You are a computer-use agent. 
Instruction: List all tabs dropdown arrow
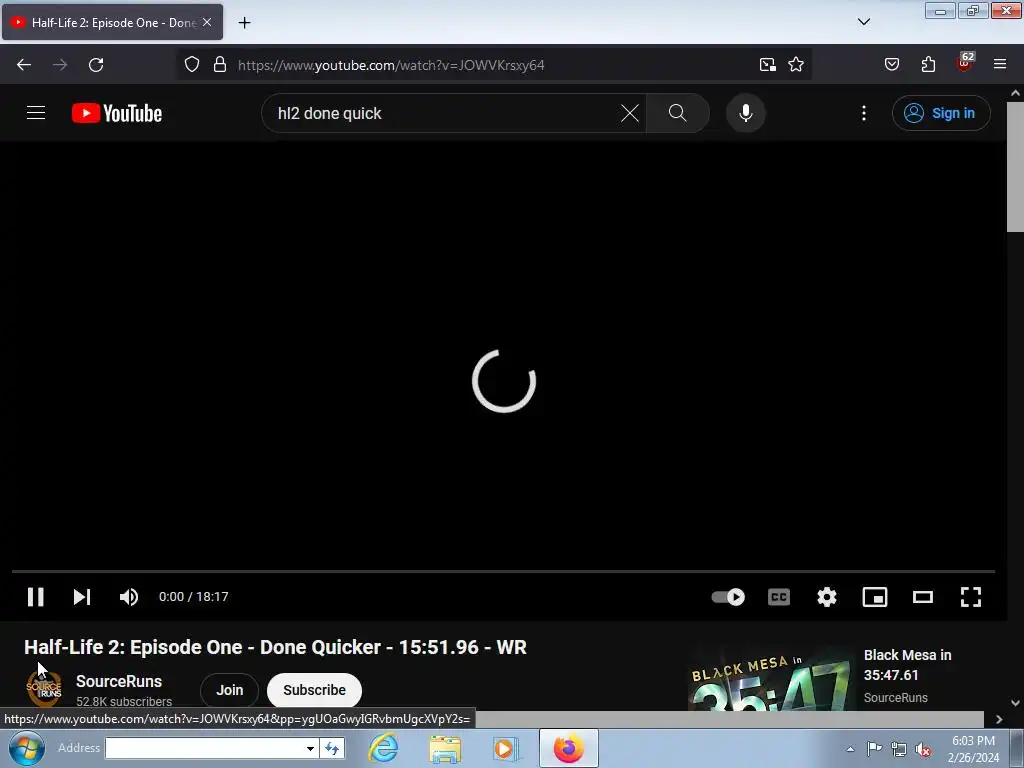864,22
